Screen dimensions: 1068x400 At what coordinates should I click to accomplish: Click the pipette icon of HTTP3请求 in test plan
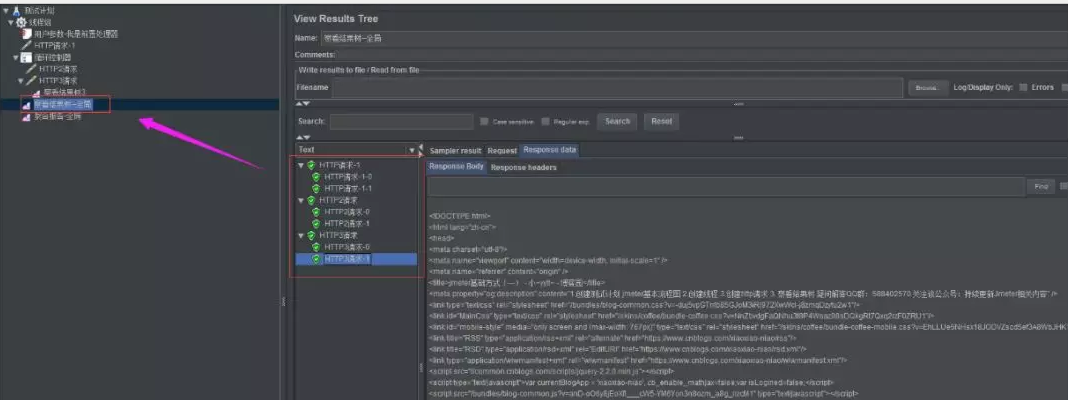click(x=31, y=80)
